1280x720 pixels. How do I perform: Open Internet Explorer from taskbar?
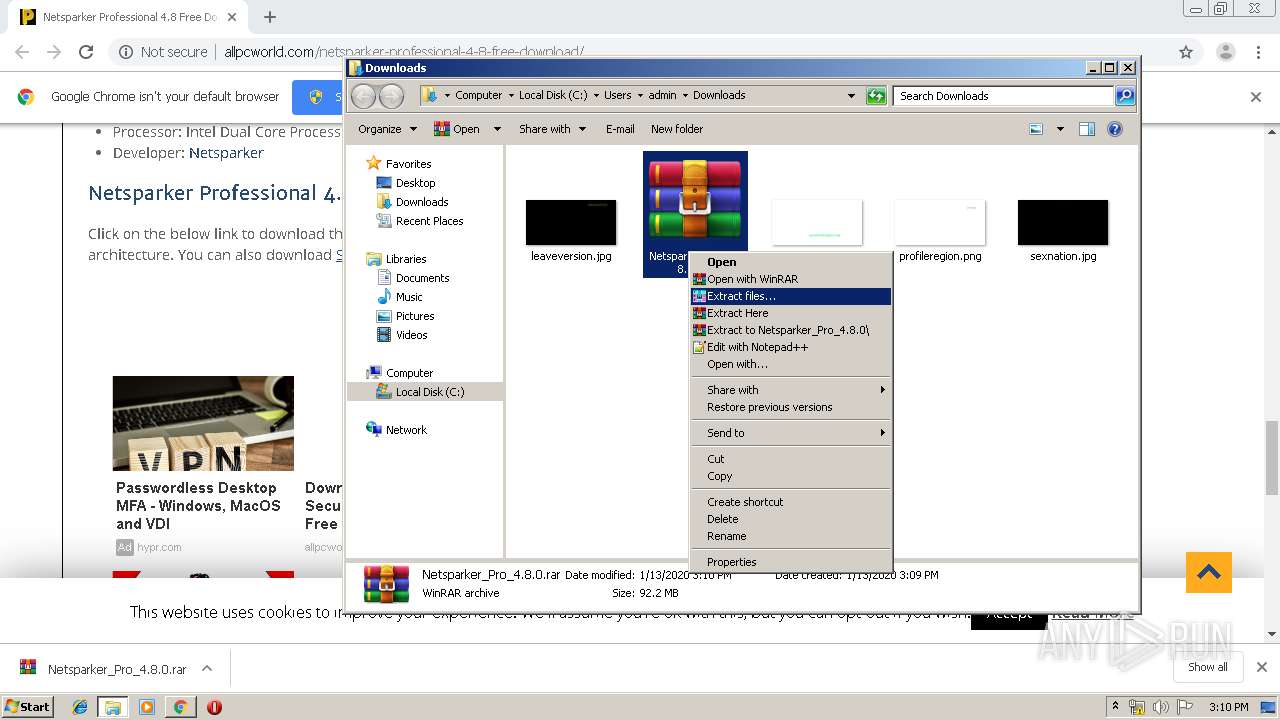click(80, 707)
